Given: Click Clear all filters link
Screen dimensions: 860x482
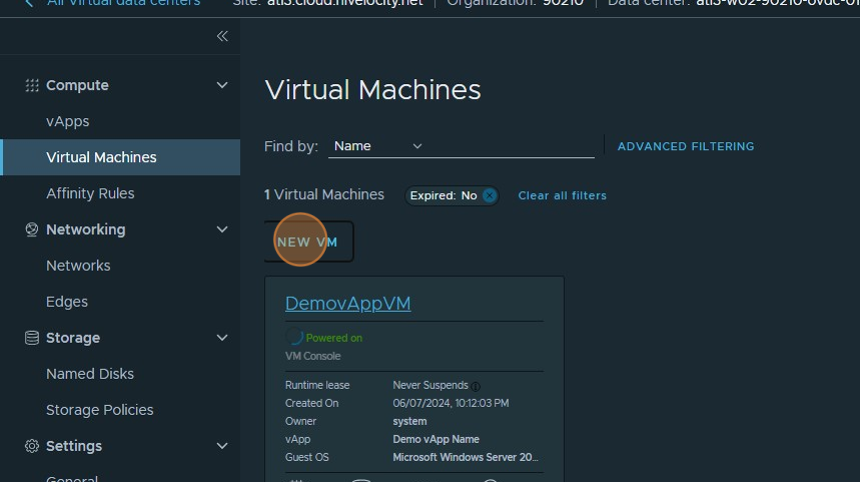Looking at the screenshot, I should tap(562, 196).
